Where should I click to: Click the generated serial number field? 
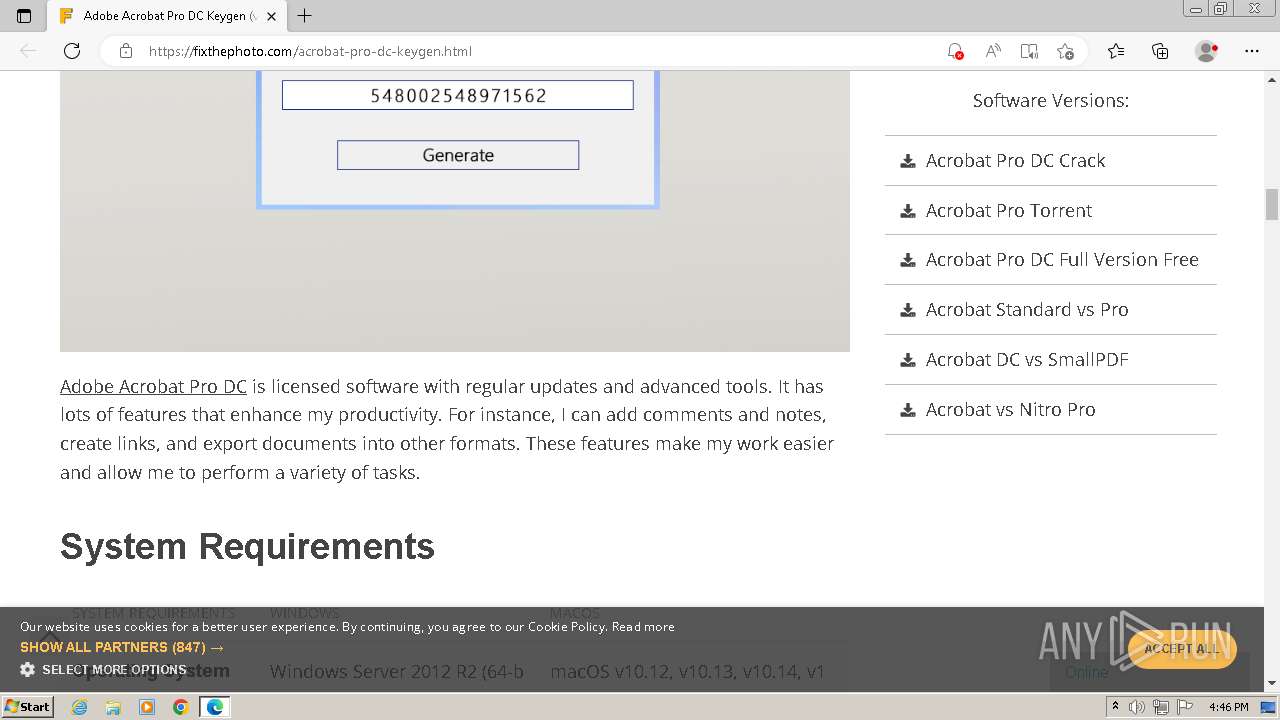458,95
